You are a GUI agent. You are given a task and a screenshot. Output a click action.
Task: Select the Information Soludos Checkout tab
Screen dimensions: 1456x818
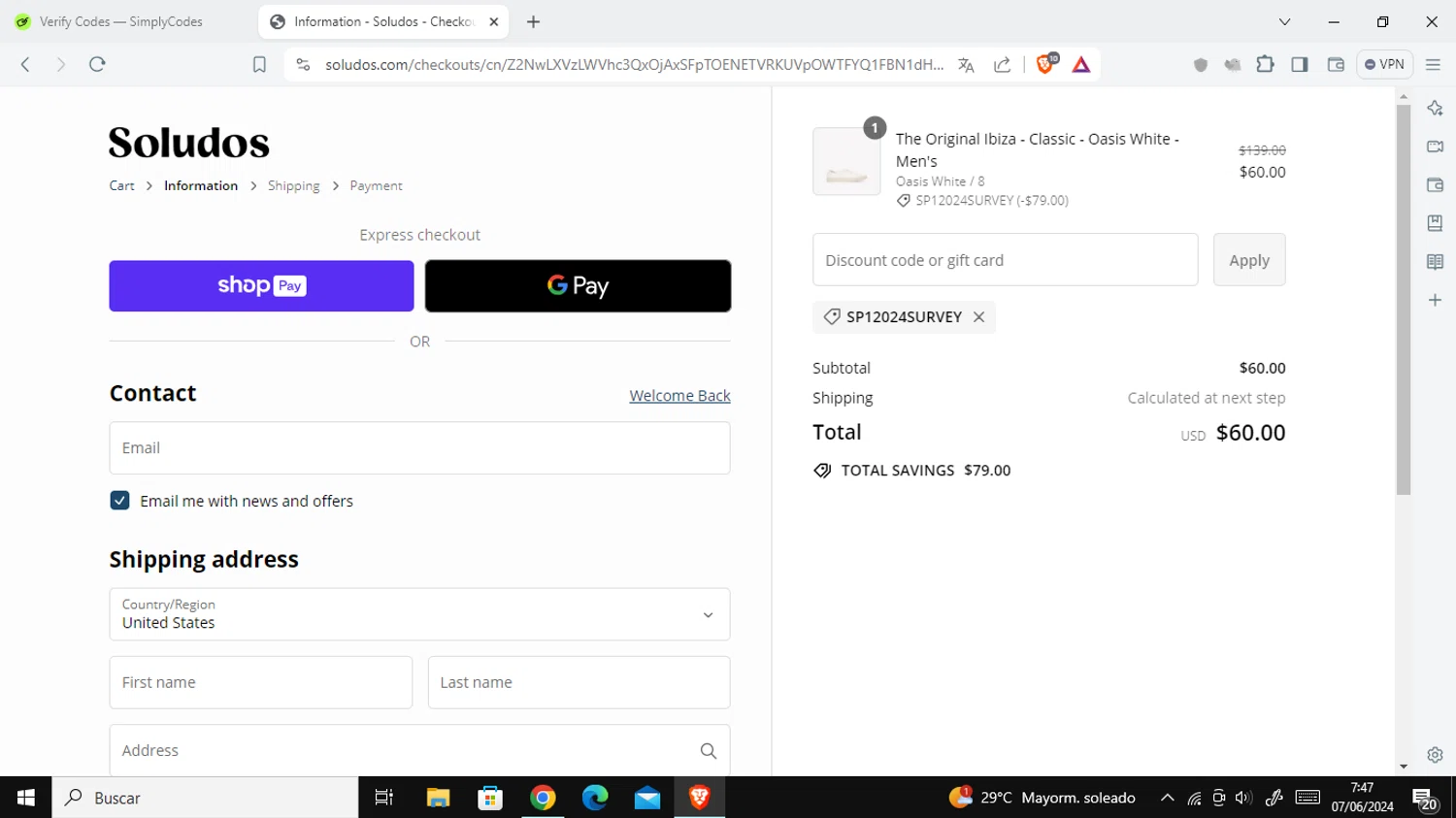click(383, 21)
